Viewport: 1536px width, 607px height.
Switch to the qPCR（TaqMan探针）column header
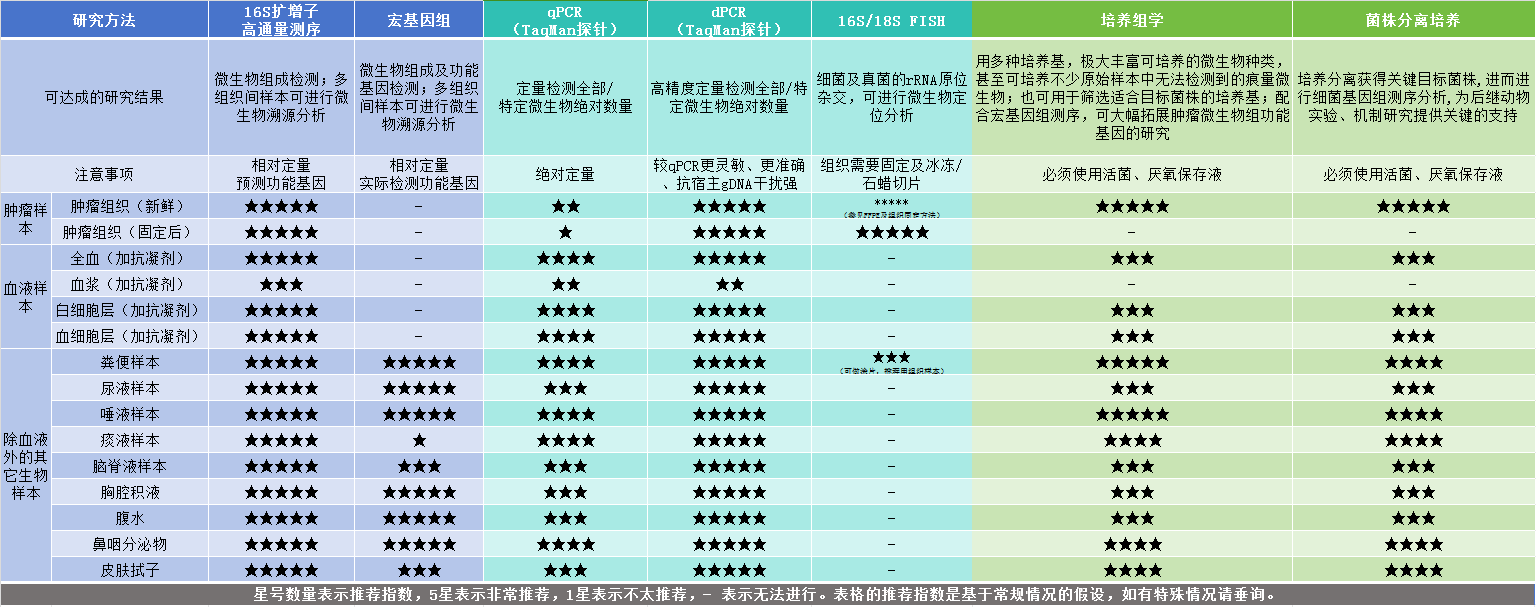tap(563, 18)
